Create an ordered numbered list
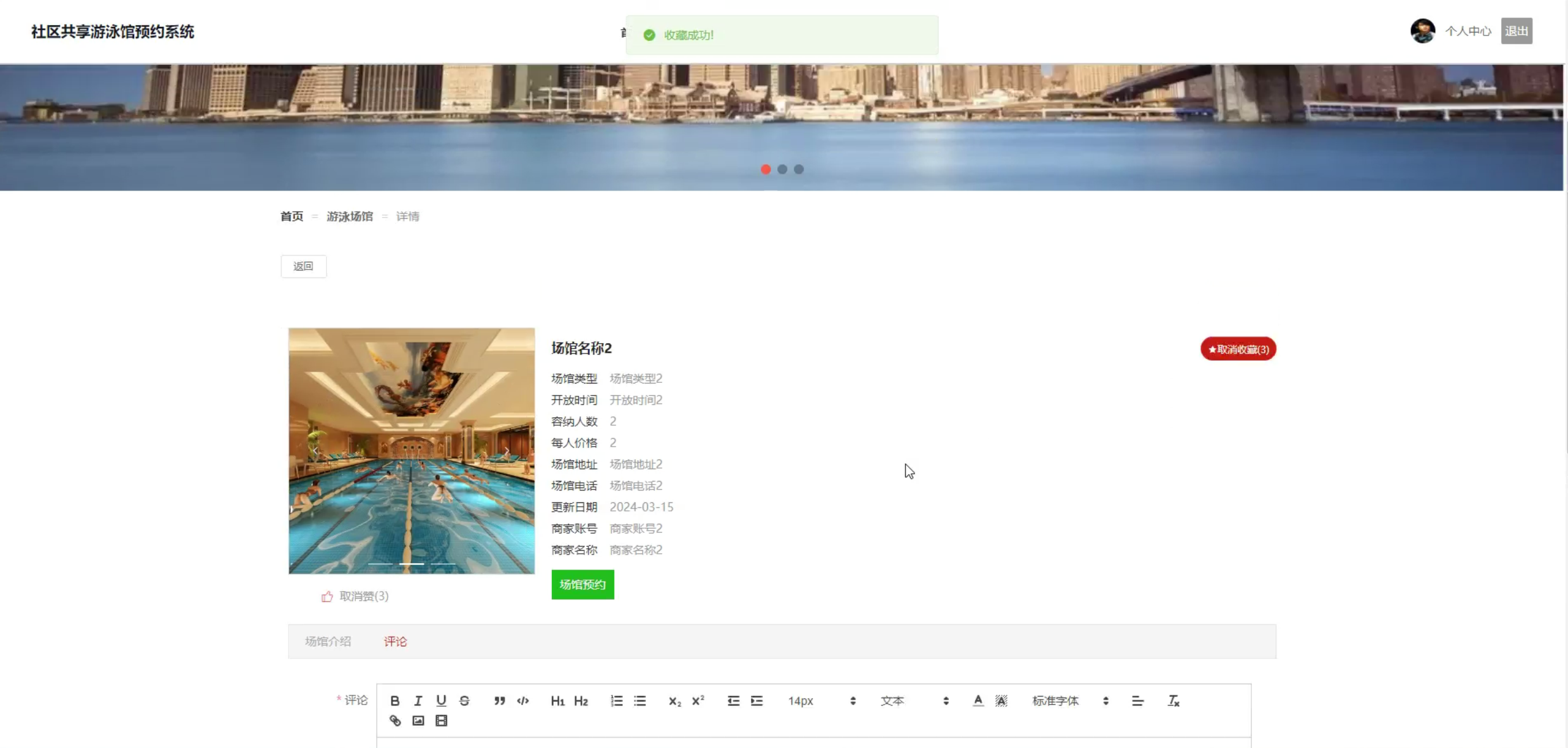1568x748 pixels. pos(616,701)
